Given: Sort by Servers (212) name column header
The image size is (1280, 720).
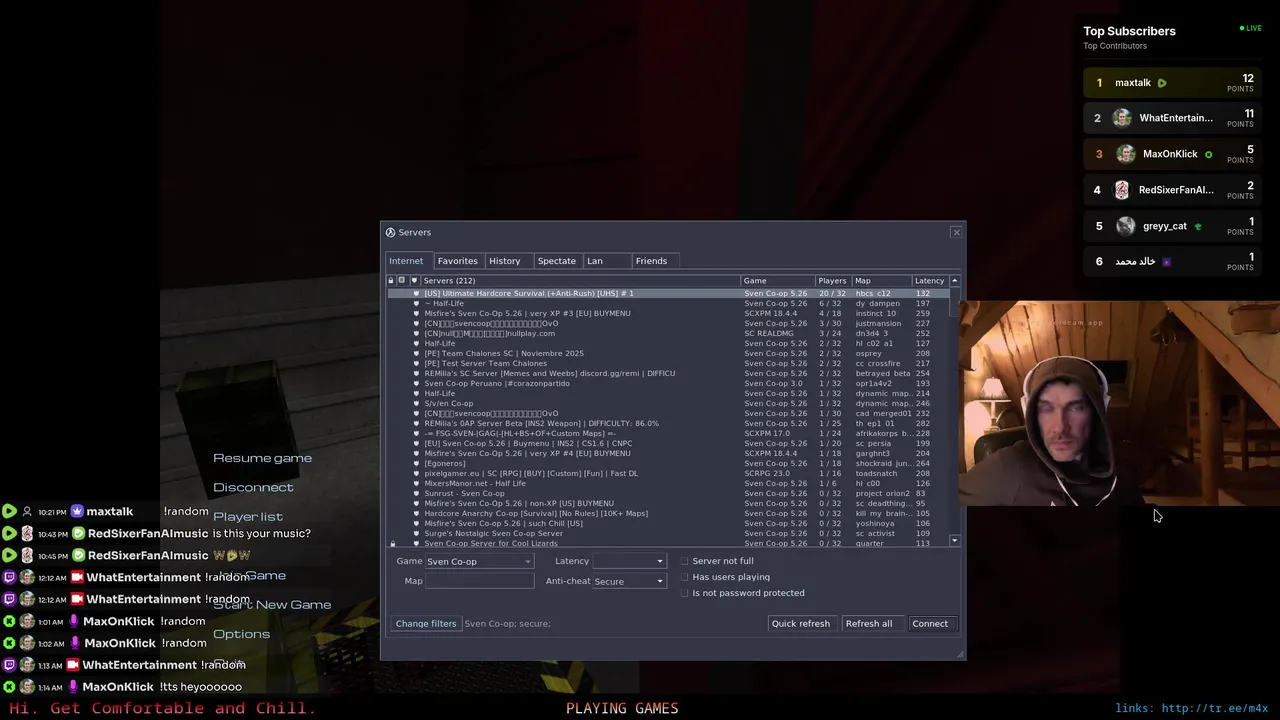Looking at the screenshot, I should pos(580,281).
